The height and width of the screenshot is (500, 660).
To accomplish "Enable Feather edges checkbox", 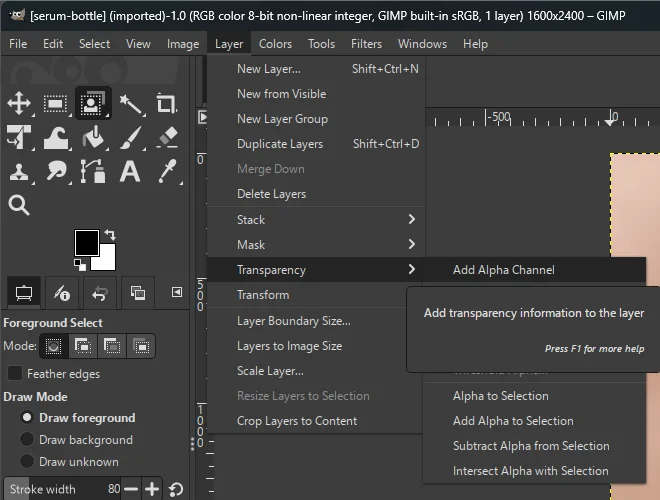I will 15,373.
